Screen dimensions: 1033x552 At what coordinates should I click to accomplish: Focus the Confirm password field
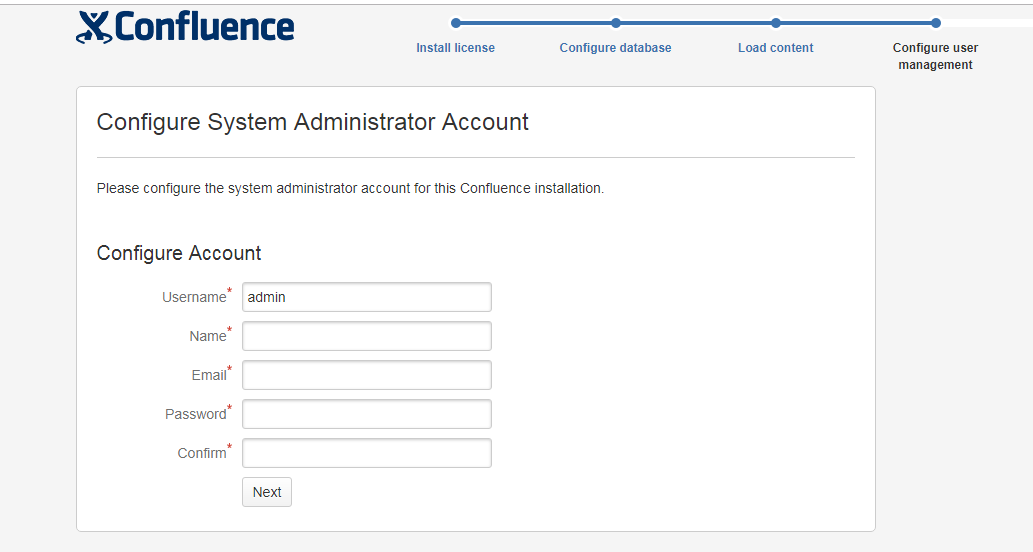[366, 453]
